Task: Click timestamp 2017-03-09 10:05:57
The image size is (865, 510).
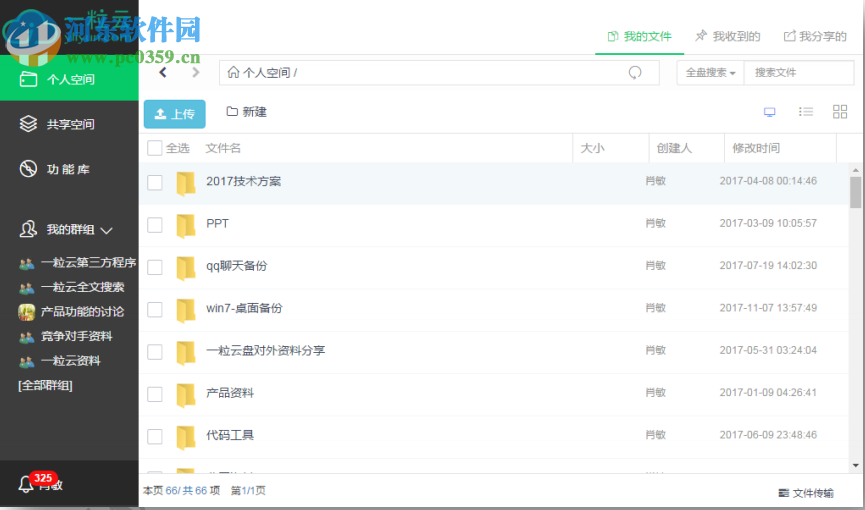Action: [768, 223]
